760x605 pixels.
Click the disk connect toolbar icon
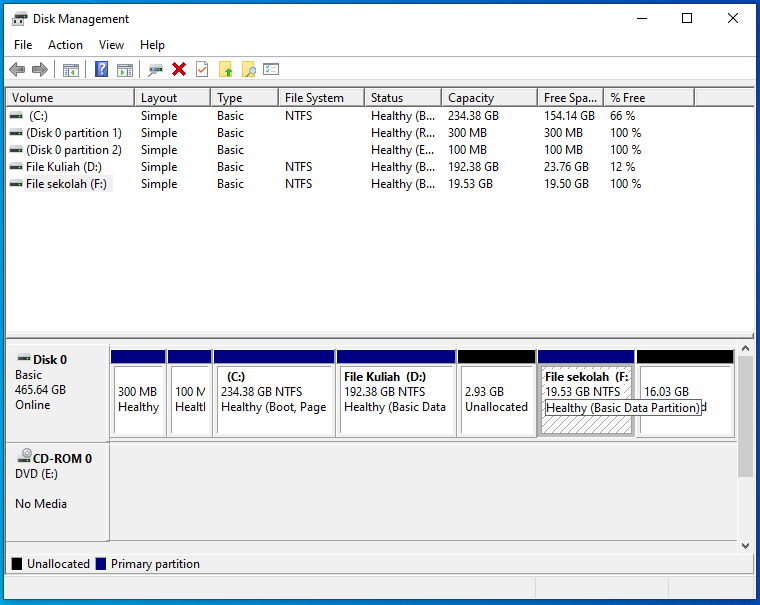pyautogui.click(x=155, y=69)
